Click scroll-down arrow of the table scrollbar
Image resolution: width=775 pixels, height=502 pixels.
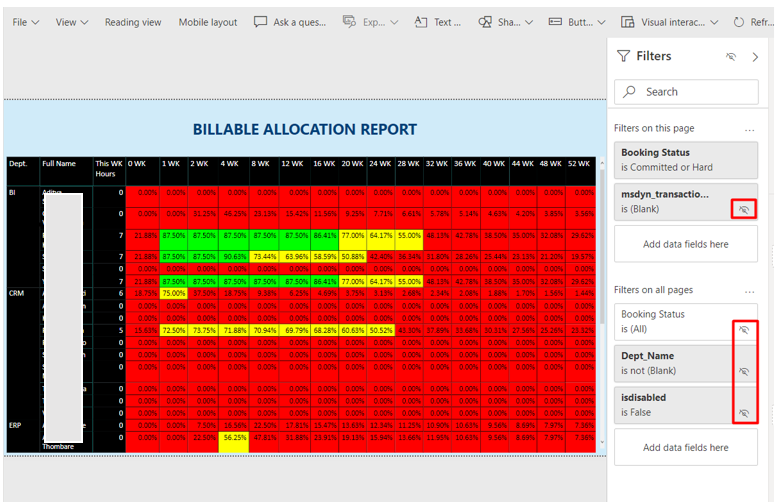602,442
